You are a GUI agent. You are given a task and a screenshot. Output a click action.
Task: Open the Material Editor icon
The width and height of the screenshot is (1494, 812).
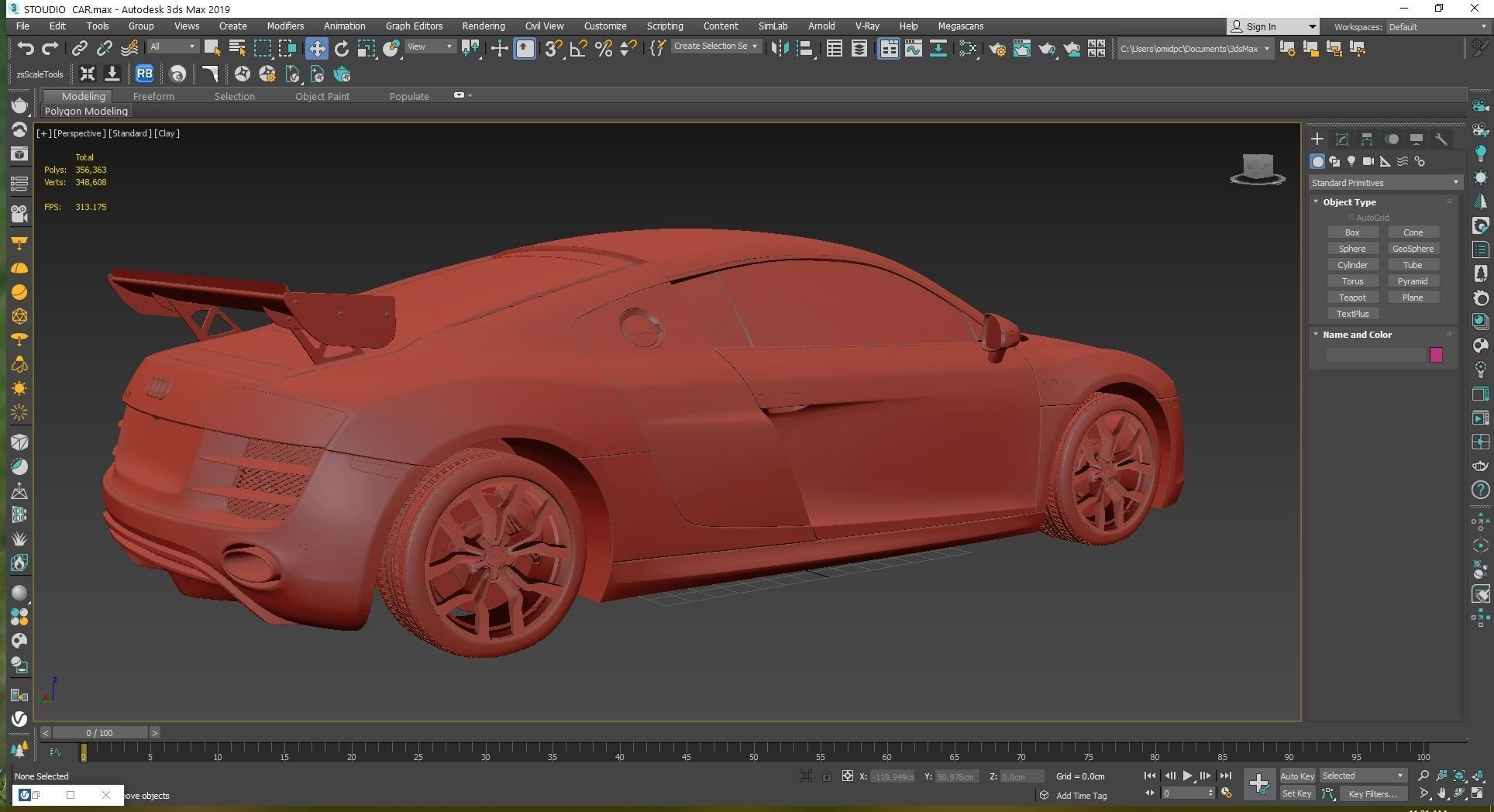(967, 49)
